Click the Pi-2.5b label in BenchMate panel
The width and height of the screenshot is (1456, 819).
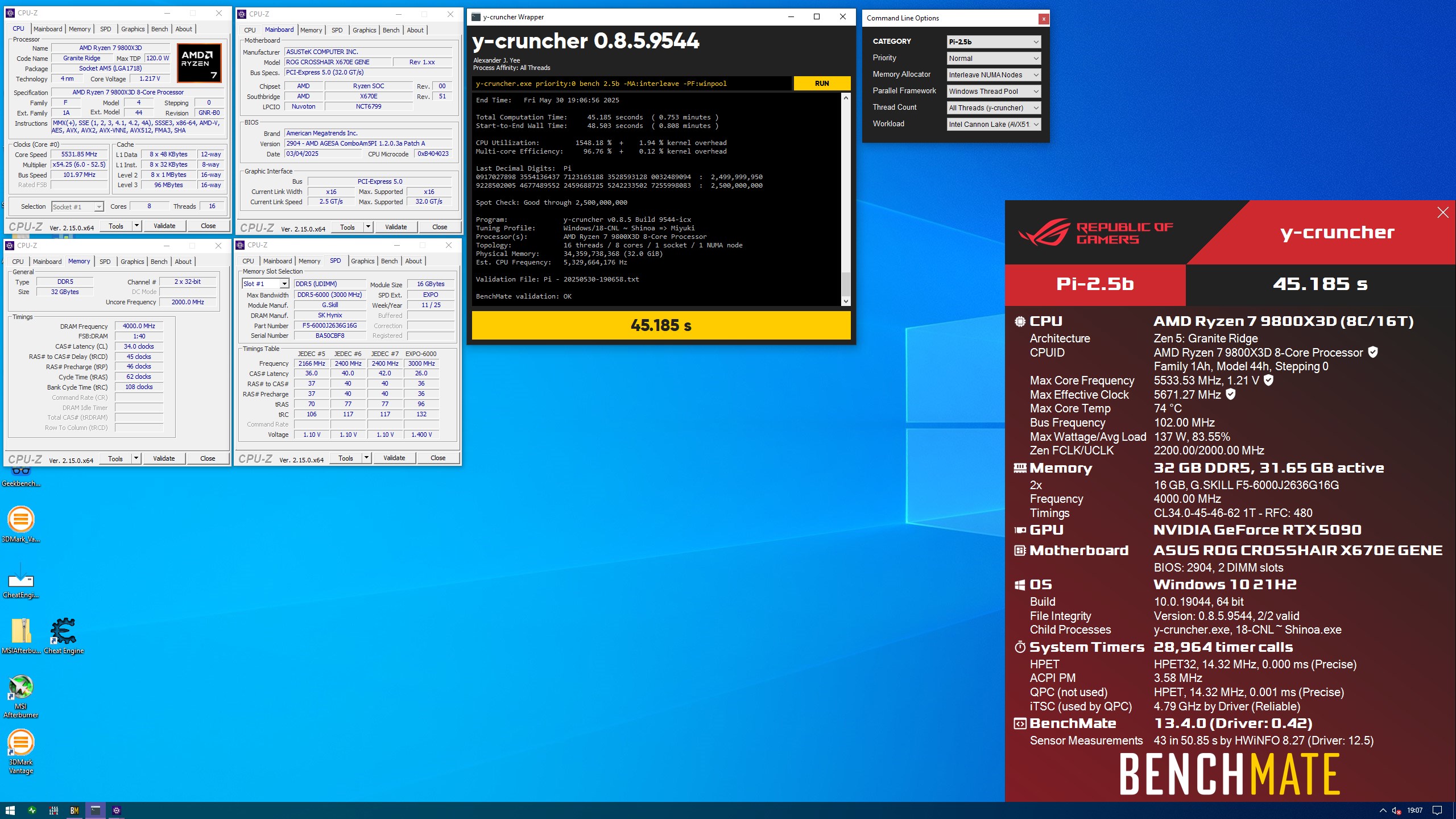click(1095, 284)
